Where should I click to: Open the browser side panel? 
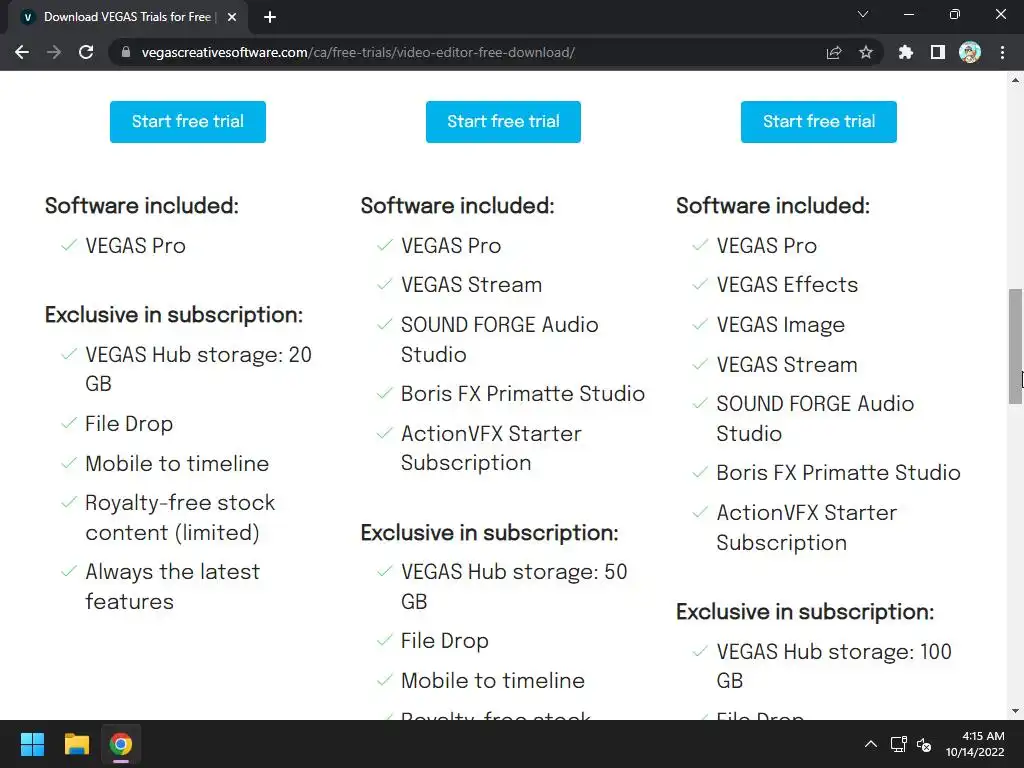tap(938, 53)
